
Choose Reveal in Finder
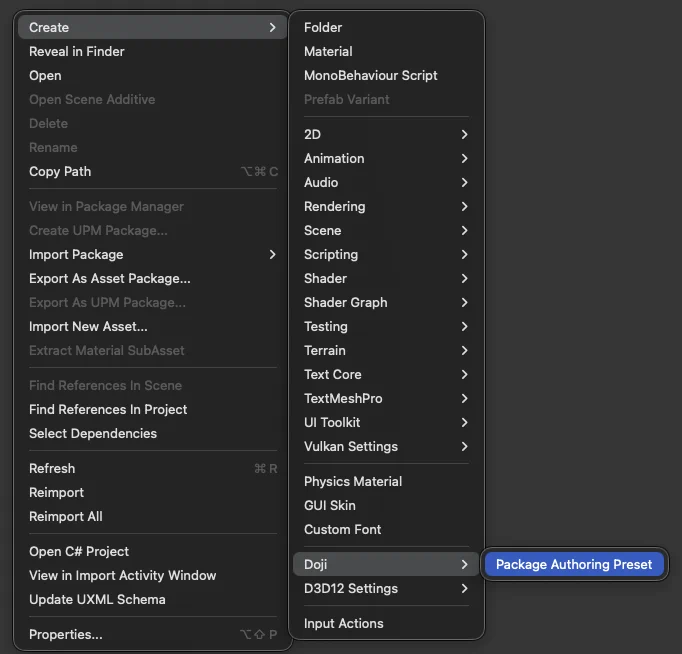(152, 51)
